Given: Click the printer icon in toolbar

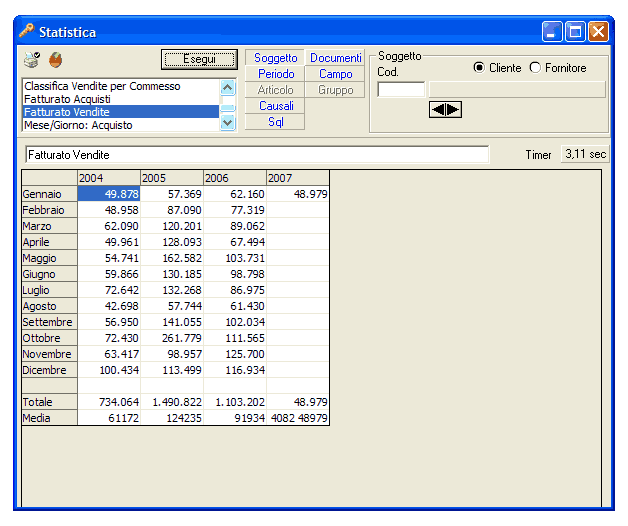Looking at the screenshot, I should click(x=32, y=60).
